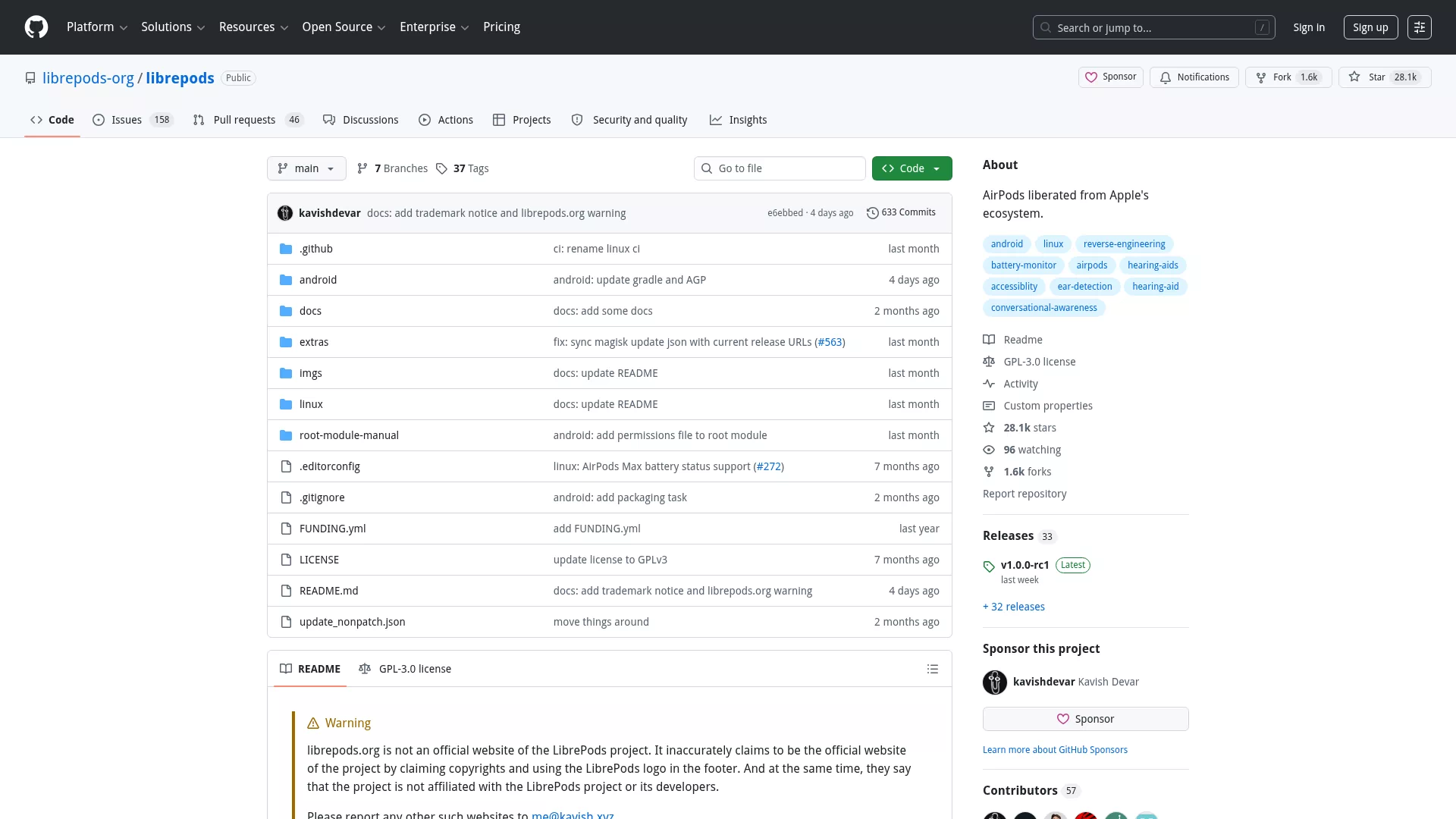This screenshot has width=1456, height=819.
Task: Open the Actions tab
Action: tap(446, 120)
